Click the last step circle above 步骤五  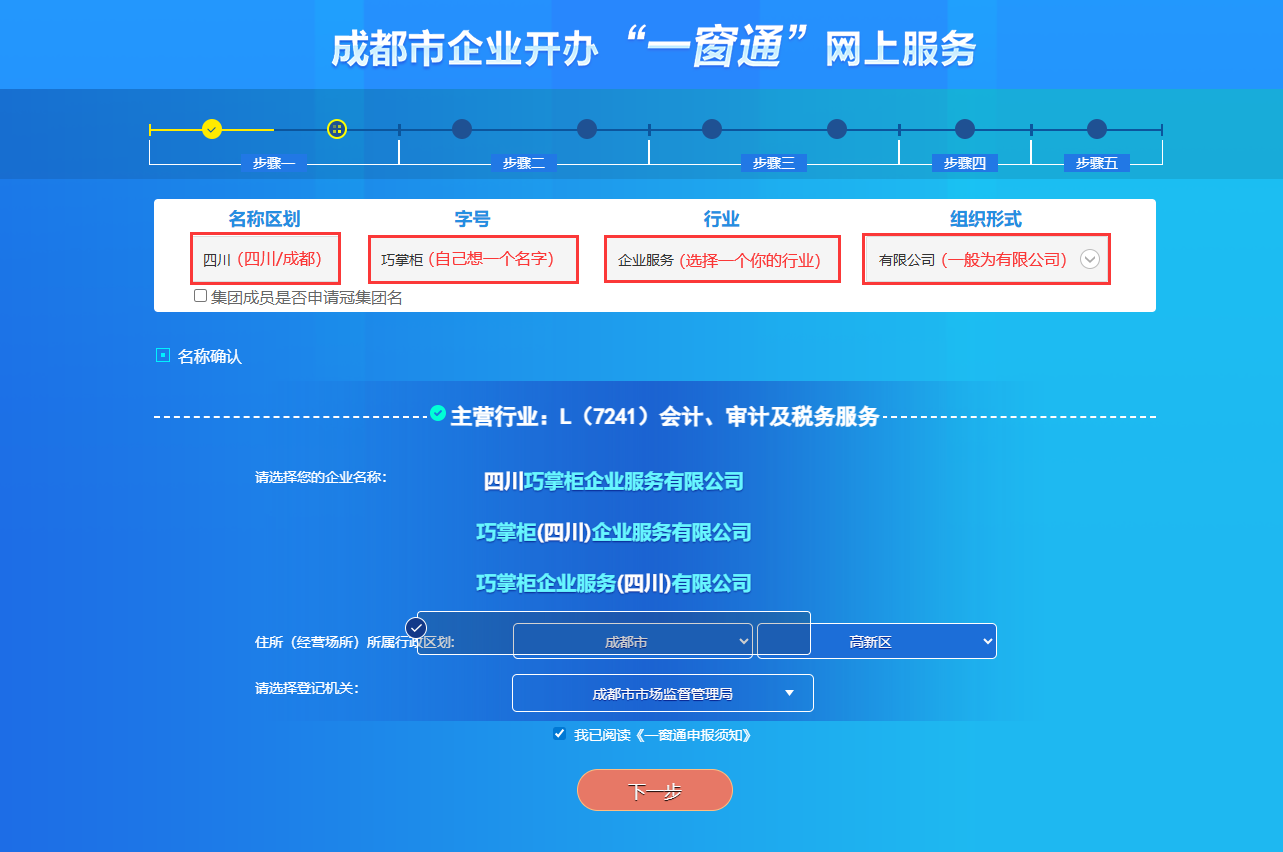1098,128
